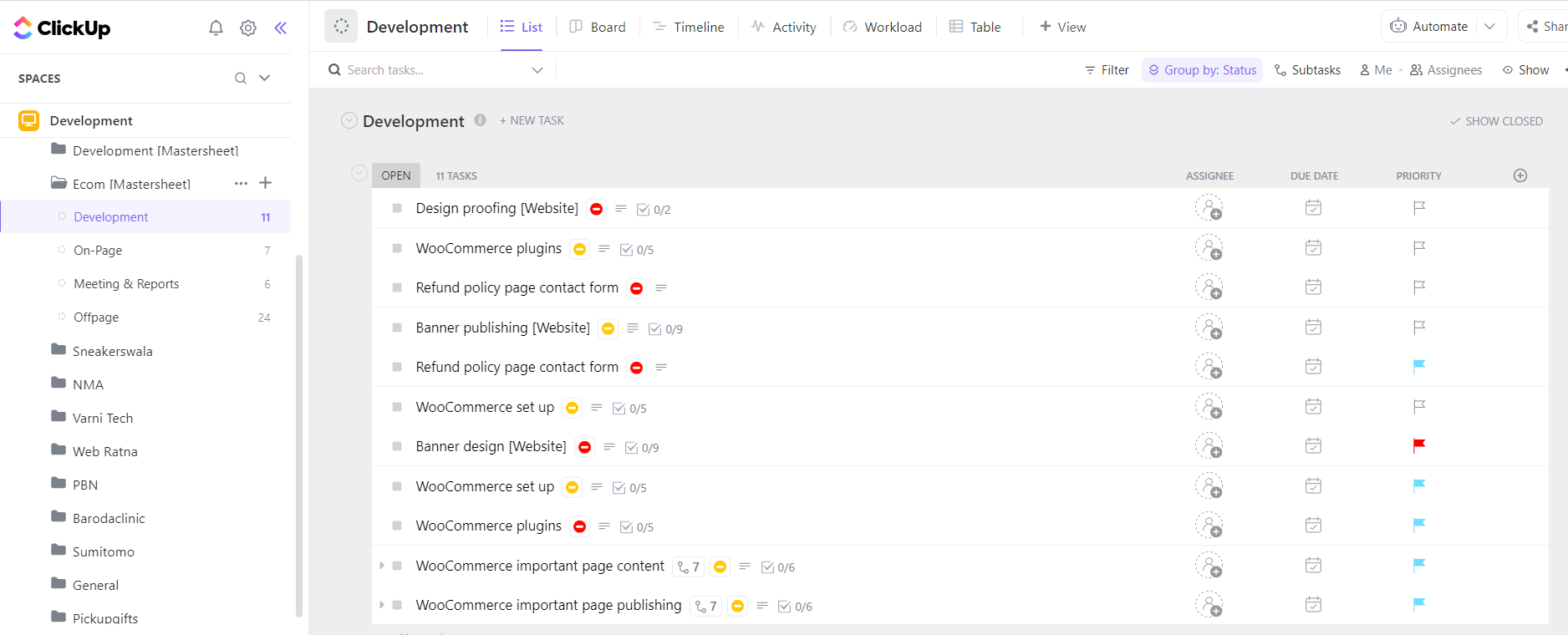Search spaces with magnifier icon
The height and width of the screenshot is (635, 1568).
241,78
